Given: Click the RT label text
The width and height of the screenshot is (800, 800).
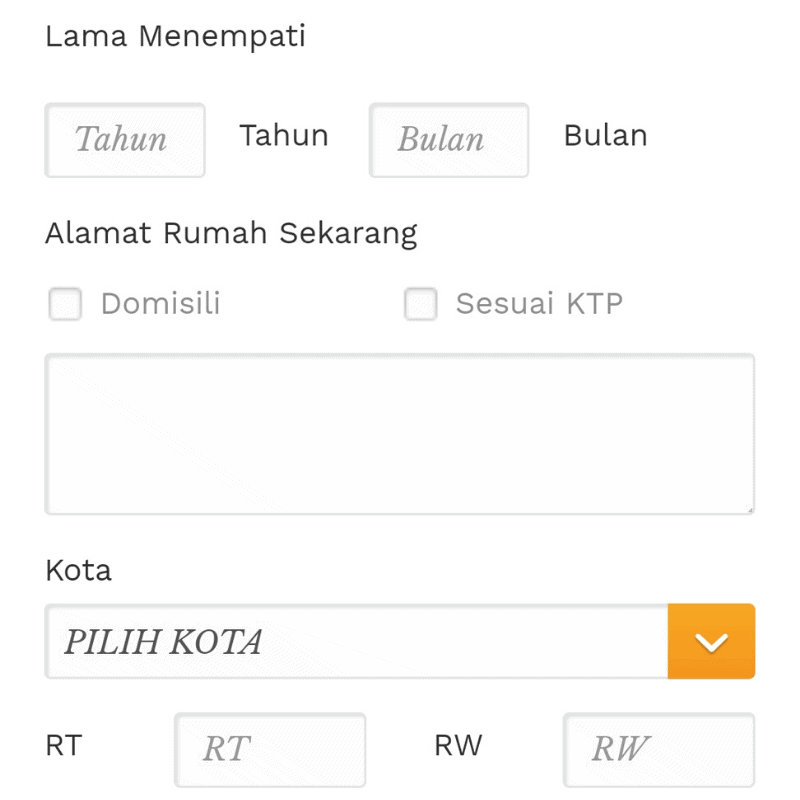Looking at the screenshot, I should (x=63, y=745).
